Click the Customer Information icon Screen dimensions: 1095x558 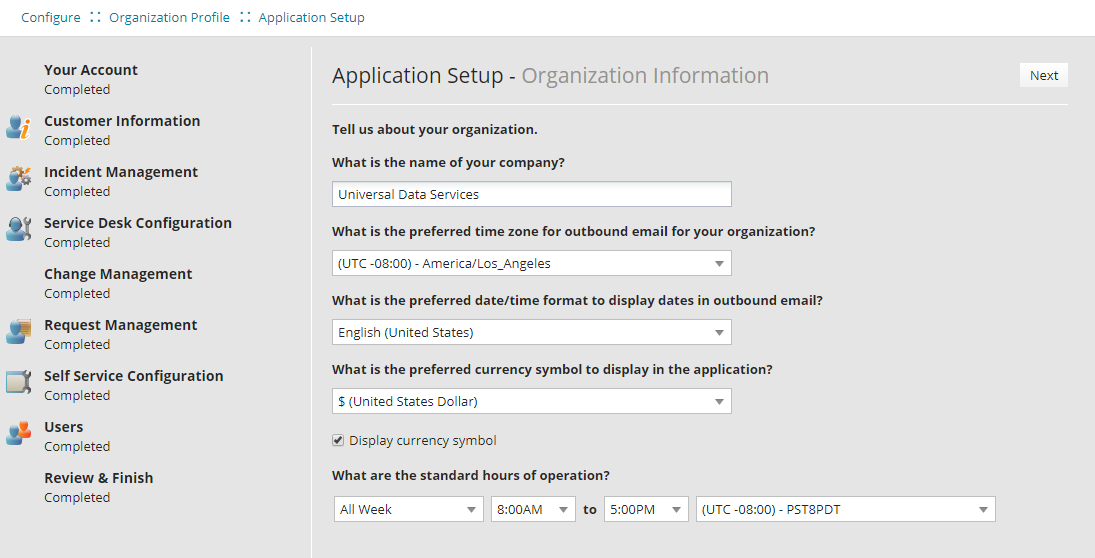tap(18, 128)
